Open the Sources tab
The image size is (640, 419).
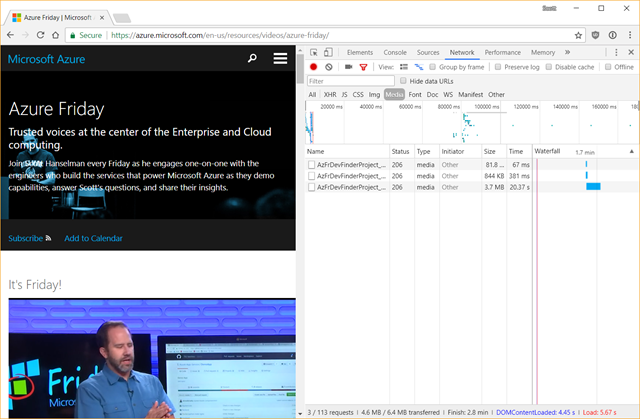(428, 52)
